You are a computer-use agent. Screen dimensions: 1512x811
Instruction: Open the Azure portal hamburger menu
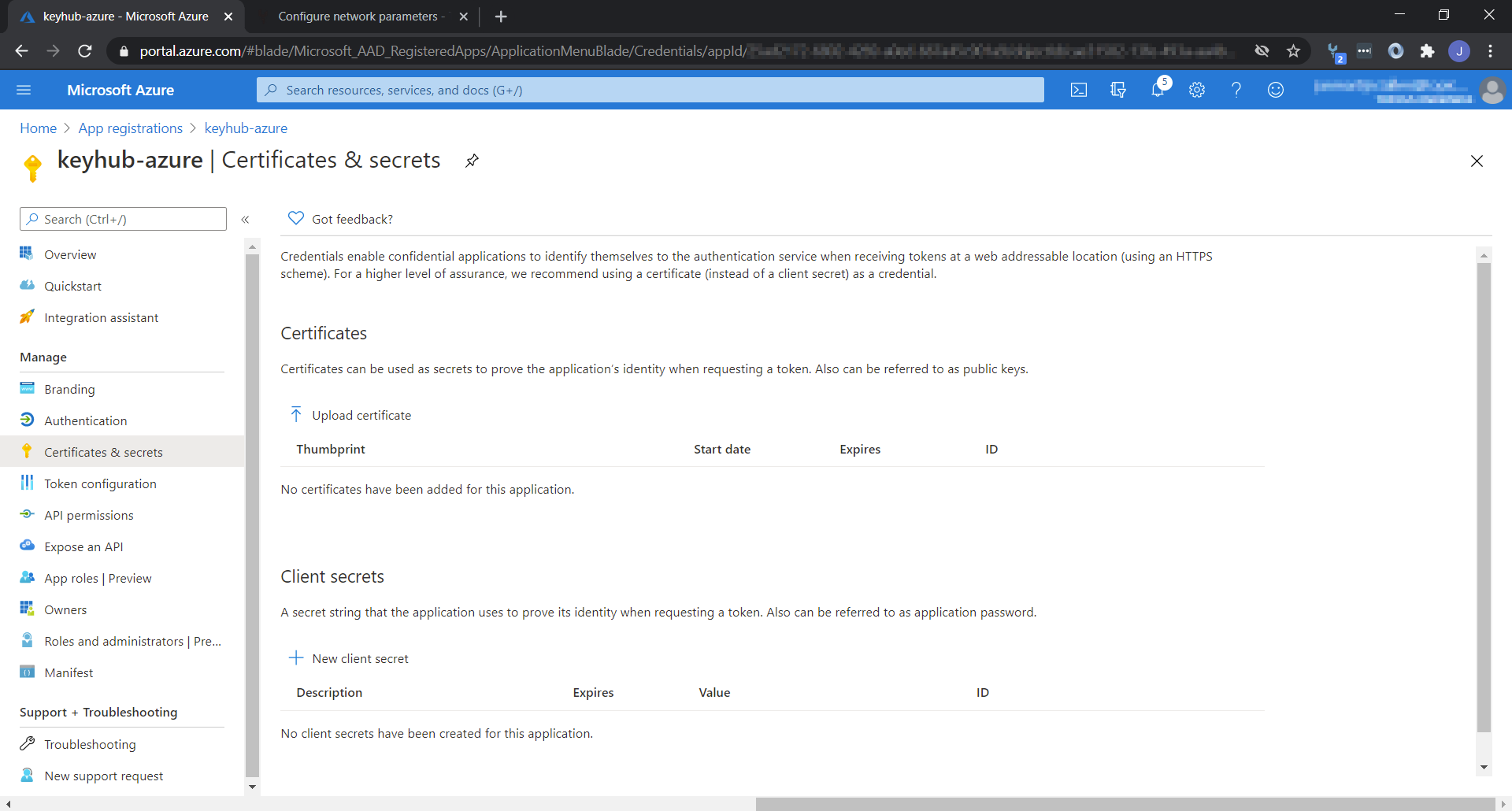pyautogui.click(x=24, y=90)
